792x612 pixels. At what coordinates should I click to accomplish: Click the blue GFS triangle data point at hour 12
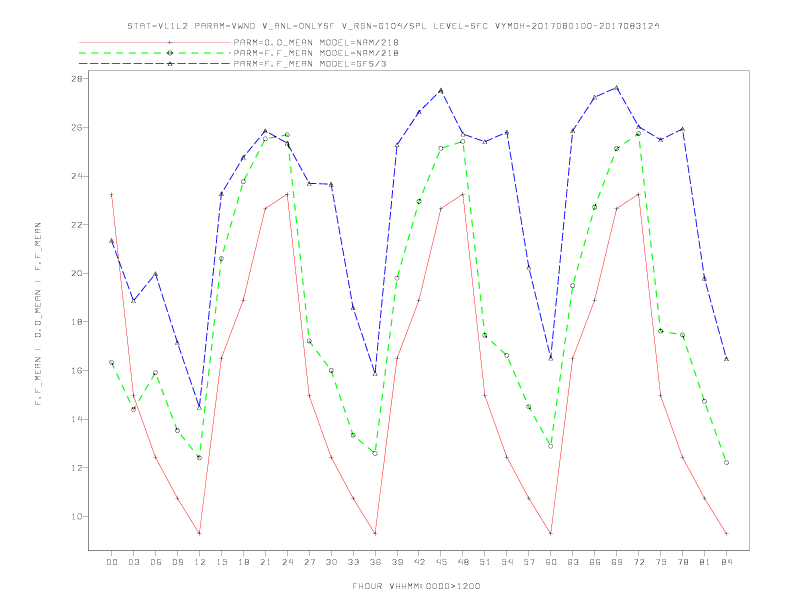(200, 407)
